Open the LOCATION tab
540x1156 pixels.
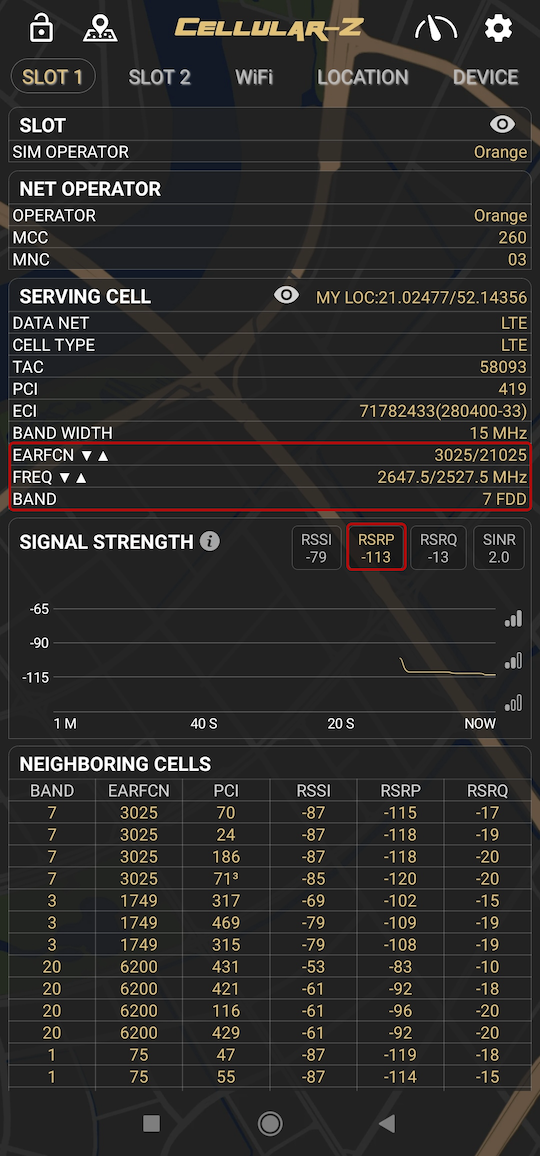point(362,77)
